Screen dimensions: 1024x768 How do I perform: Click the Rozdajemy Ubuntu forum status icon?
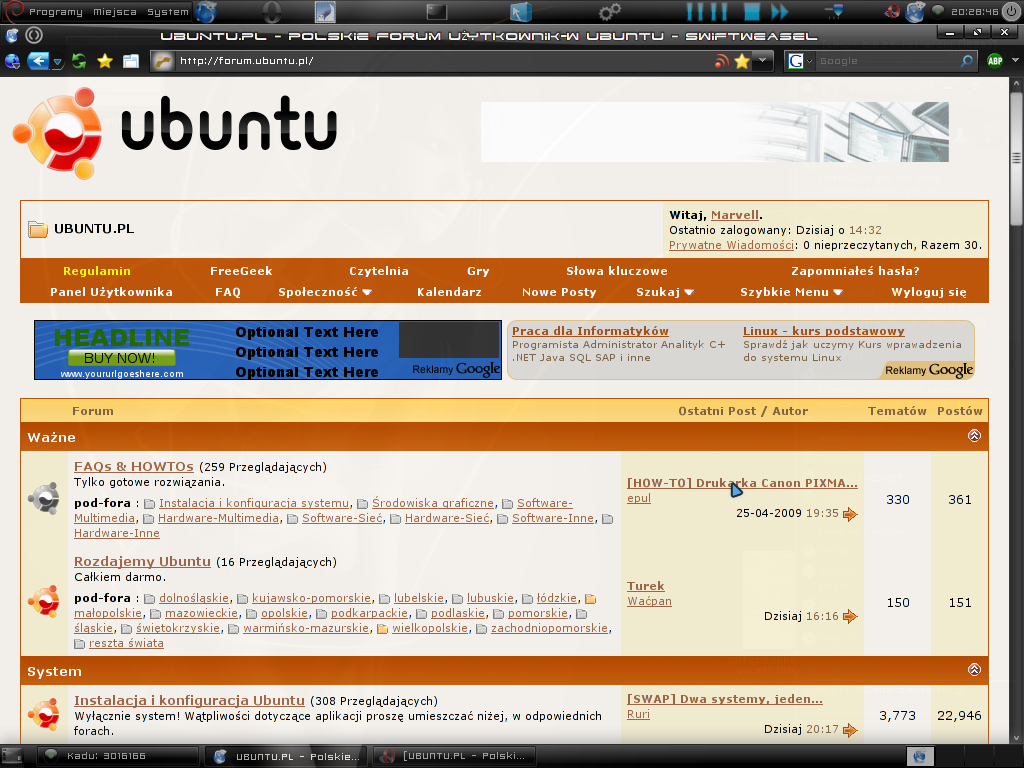(x=44, y=601)
